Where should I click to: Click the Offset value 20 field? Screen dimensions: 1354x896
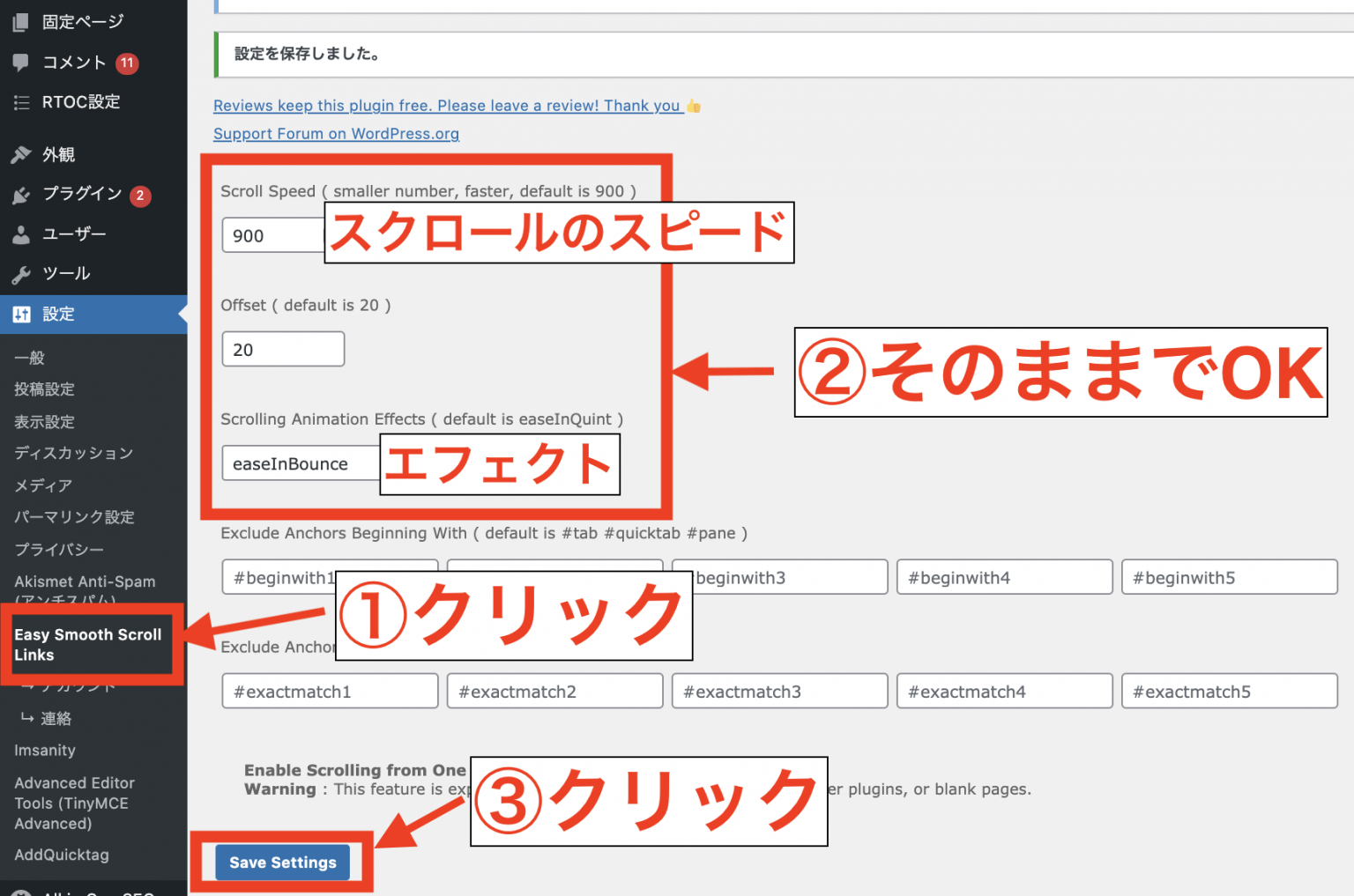coord(282,348)
